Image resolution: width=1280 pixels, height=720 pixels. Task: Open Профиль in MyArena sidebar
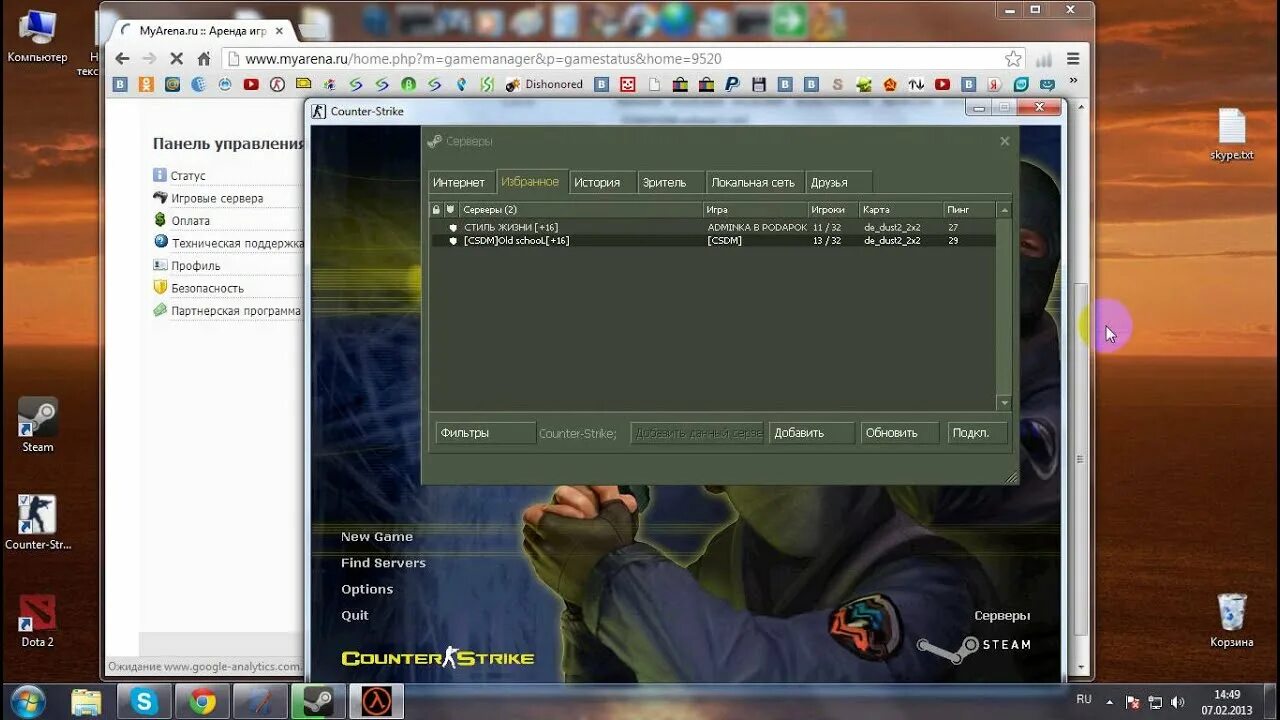[x=195, y=266]
